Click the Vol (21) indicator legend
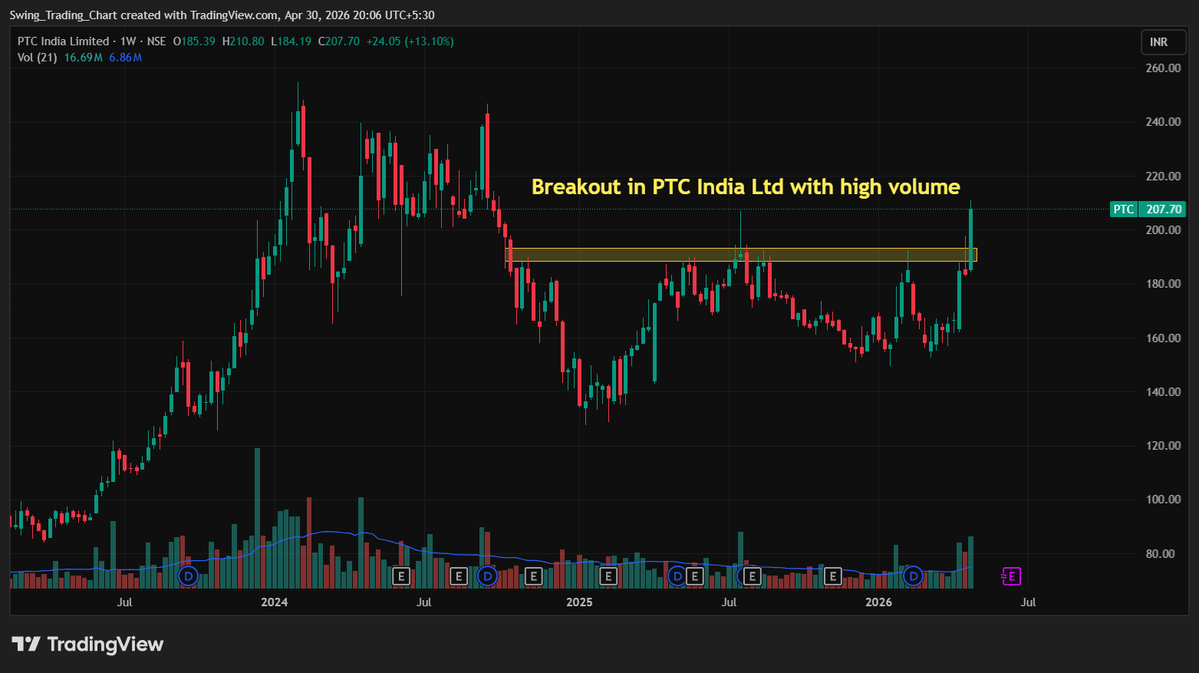This screenshot has height=673, width=1199. [37, 57]
